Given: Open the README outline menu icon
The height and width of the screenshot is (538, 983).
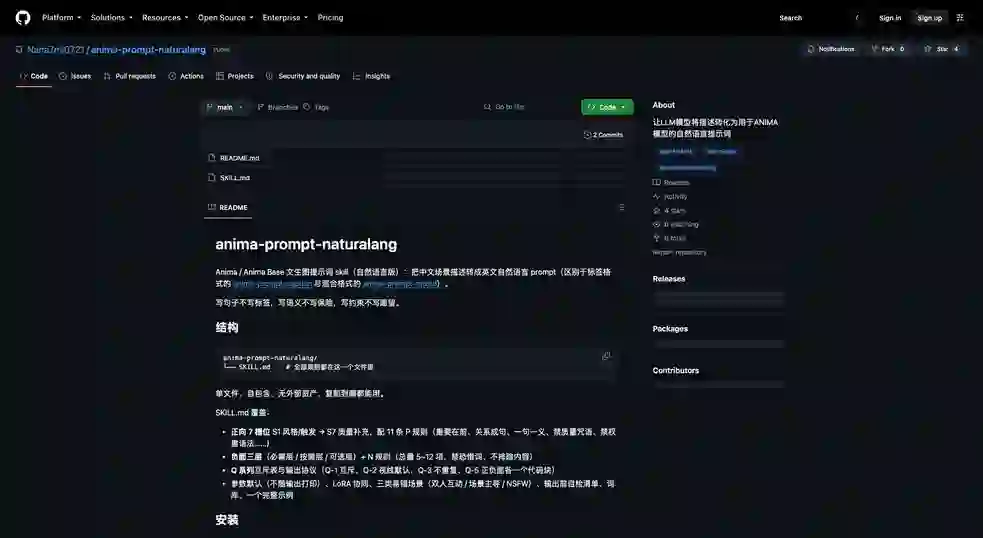Looking at the screenshot, I should [x=621, y=208].
